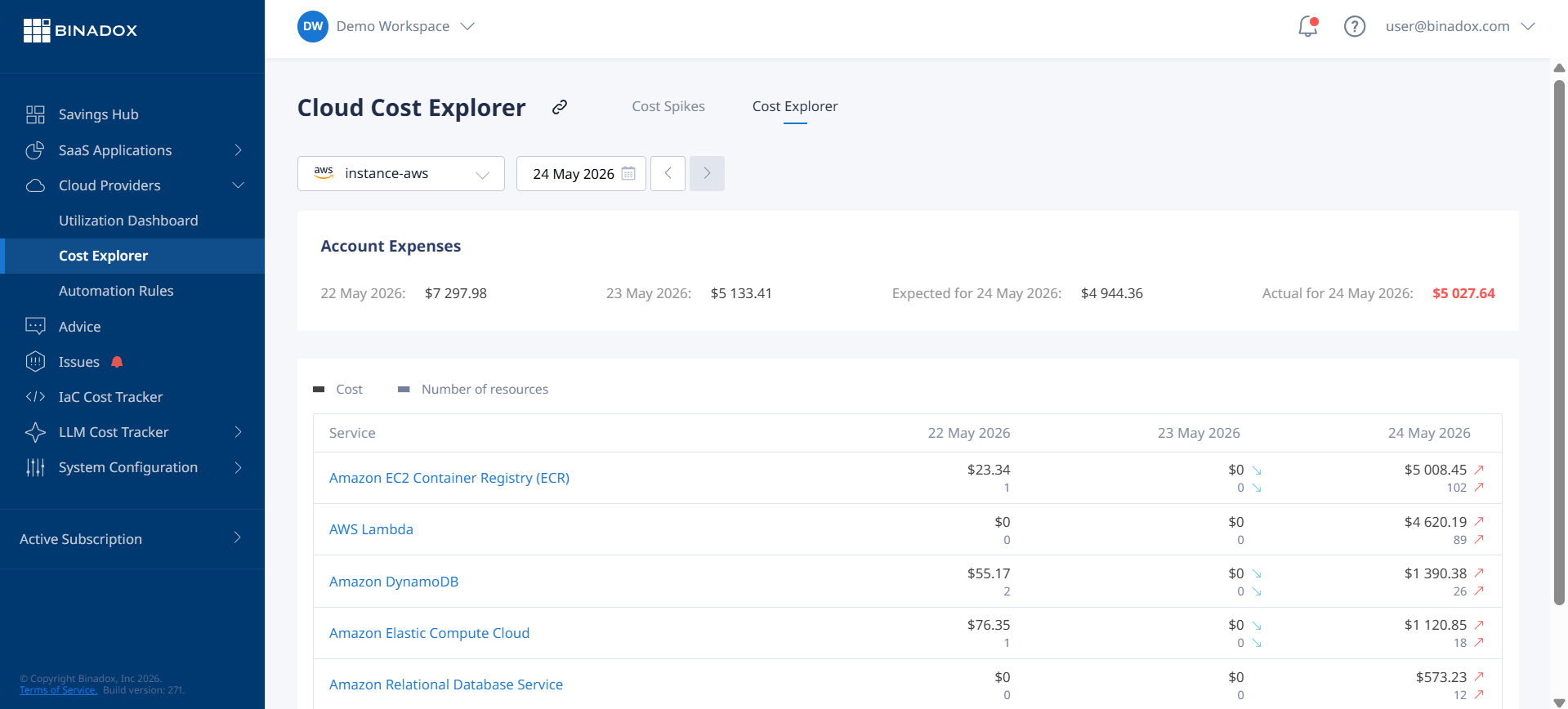Click the SaaS Applications pie icon
This screenshot has height=709, width=1568.
click(35, 150)
